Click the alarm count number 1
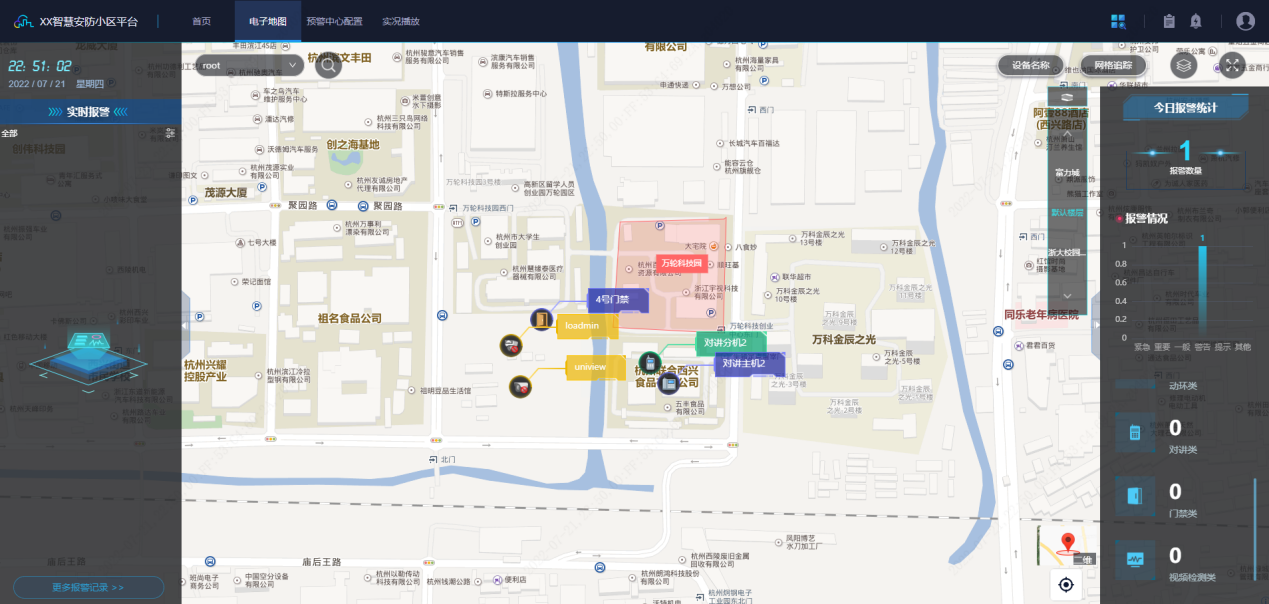Image resolution: width=1269 pixels, height=604 pixels. (x=1185, y=151)
